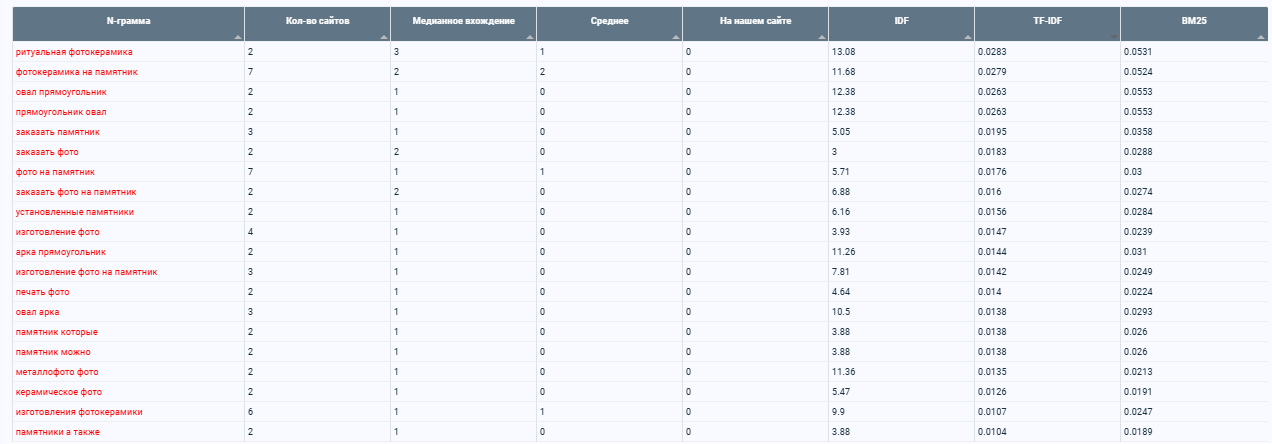Click sort arrow in На нашем сайте header
Viewport: 1272px width, 444px height.
pos(822,36)
